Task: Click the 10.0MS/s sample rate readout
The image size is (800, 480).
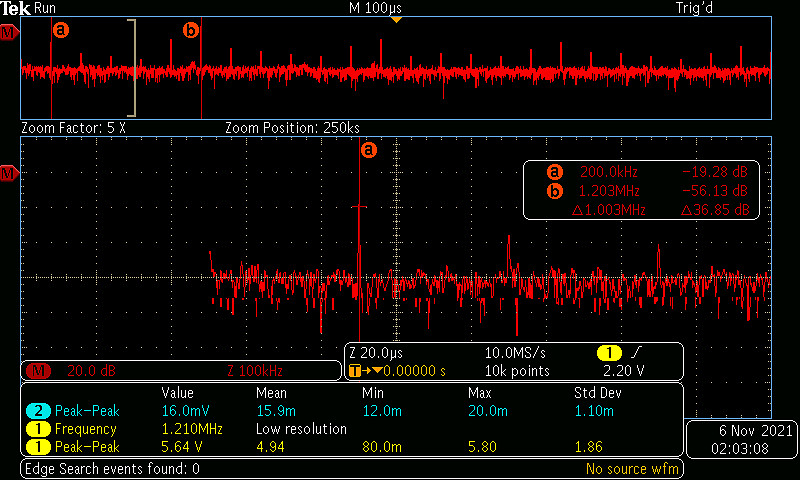Action: [515, 353]
